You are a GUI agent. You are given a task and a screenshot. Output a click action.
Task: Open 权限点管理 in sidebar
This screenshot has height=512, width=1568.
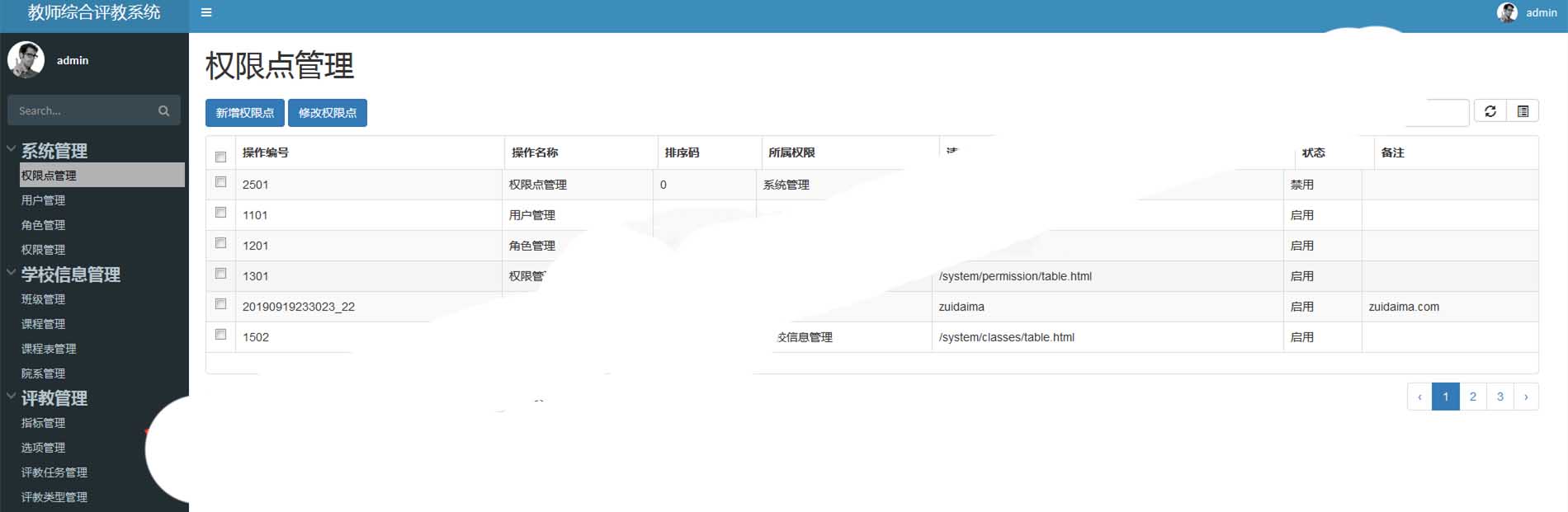click(102, 175)
